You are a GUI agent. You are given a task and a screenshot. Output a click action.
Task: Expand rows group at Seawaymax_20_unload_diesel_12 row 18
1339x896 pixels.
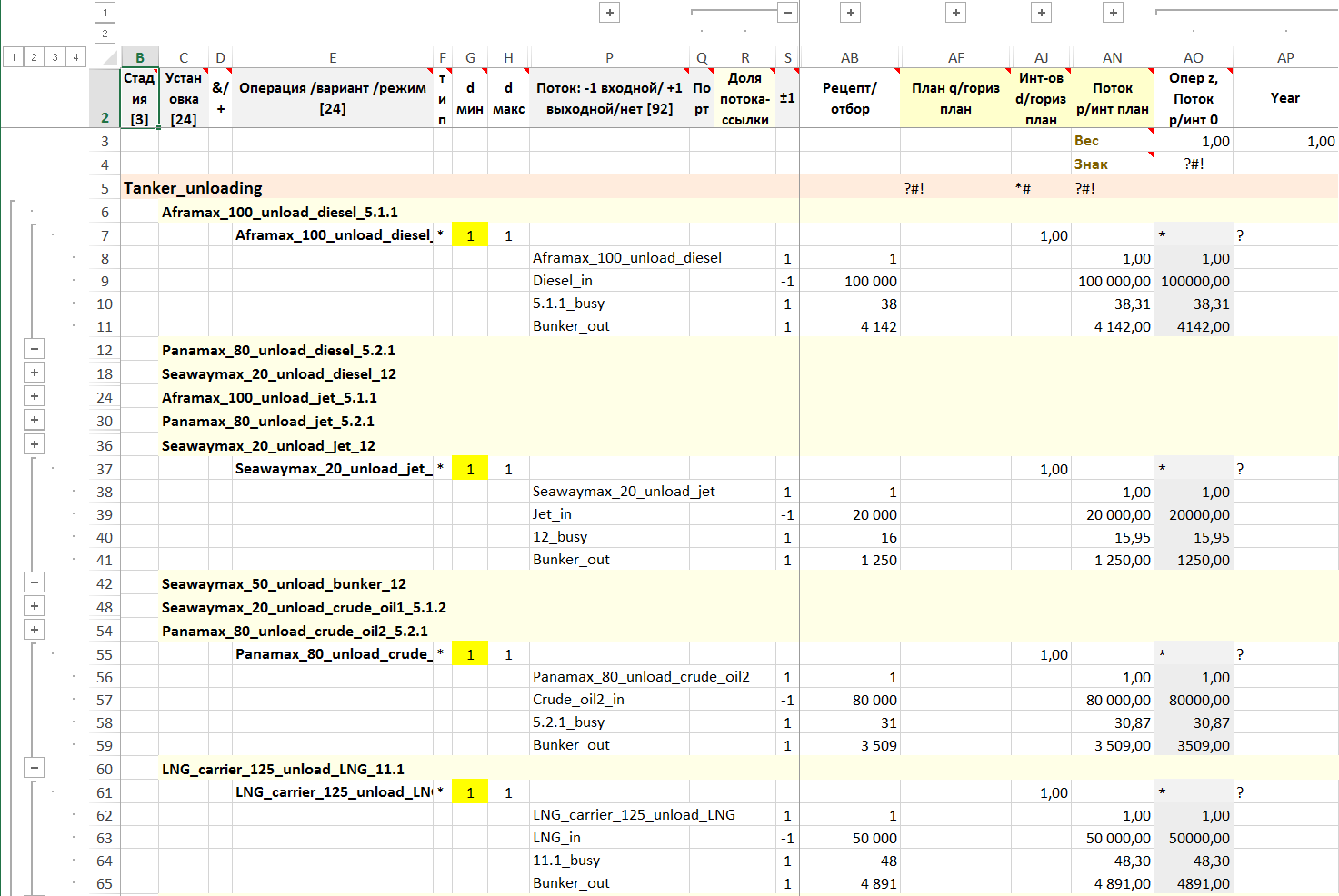pyautogui.click(x=35, y=373)
